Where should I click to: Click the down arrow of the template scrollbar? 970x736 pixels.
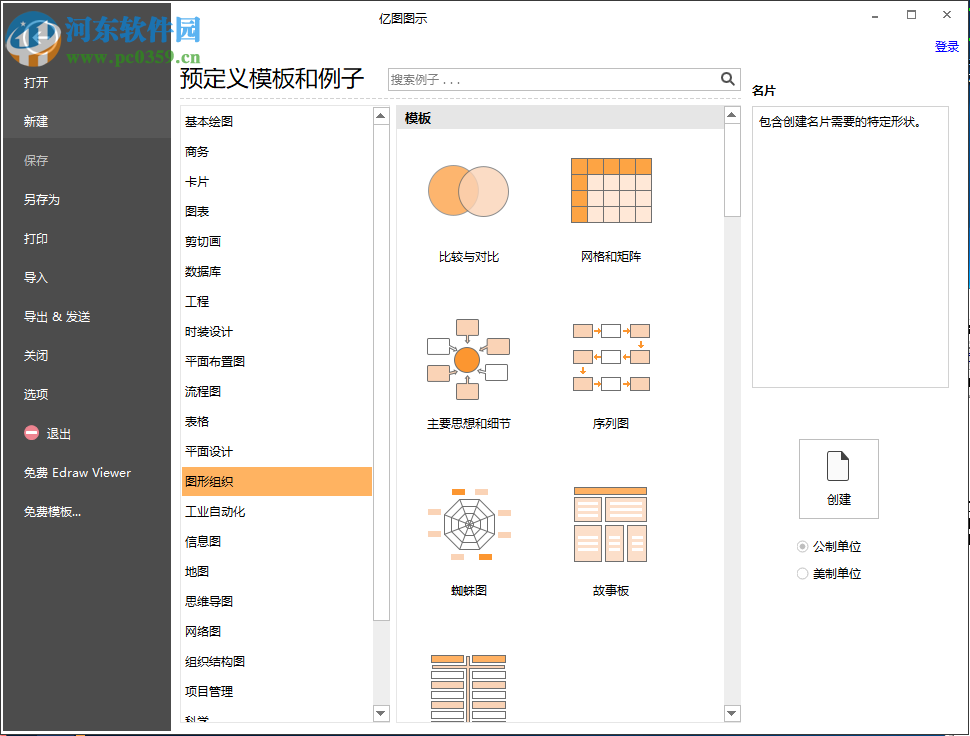[x=731, y=713]
